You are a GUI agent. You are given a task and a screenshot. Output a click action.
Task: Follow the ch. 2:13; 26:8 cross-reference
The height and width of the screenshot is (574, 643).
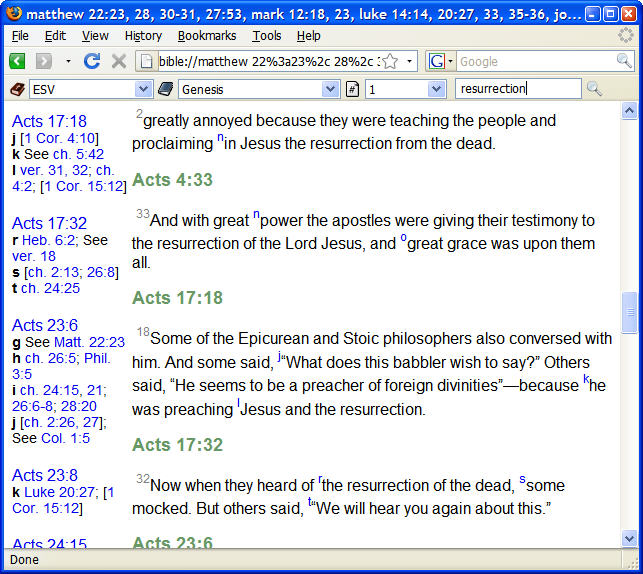(x=71, y=272)
